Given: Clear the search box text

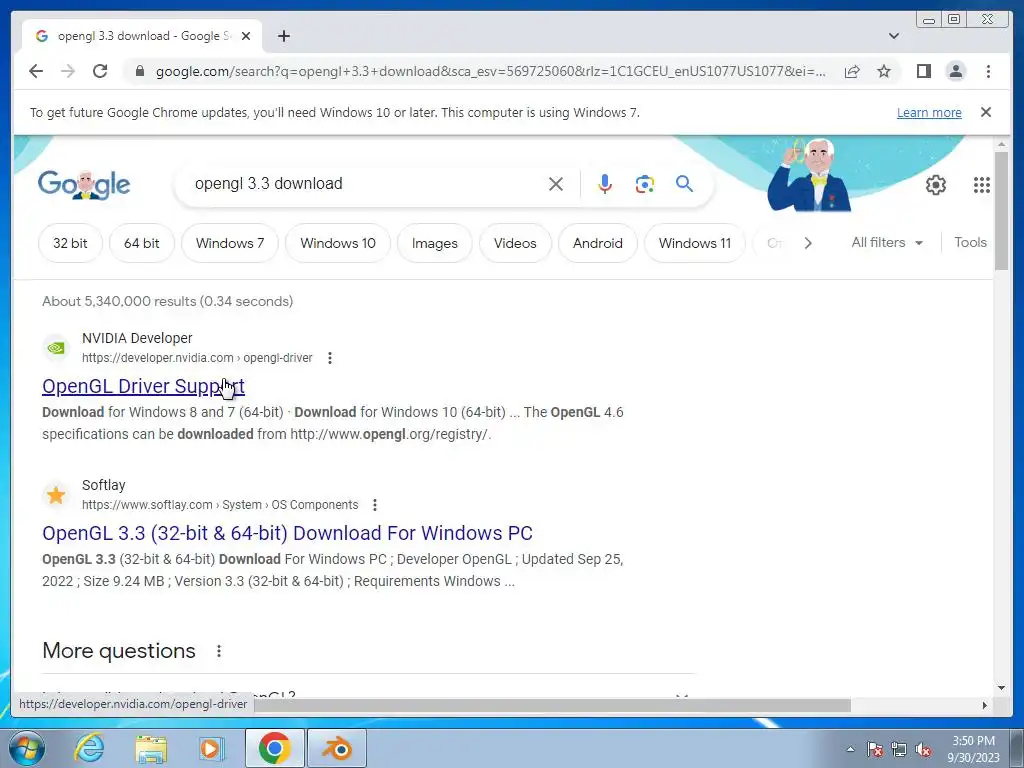Looking at the screenshot, I should 556,184.
